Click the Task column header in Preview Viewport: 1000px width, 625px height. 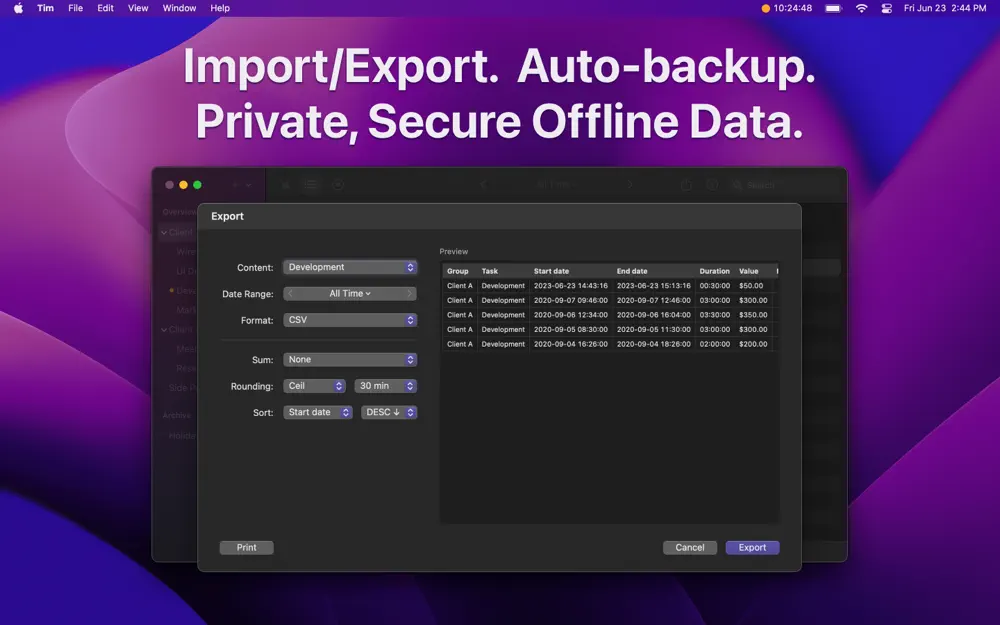[x=490, y=271]
